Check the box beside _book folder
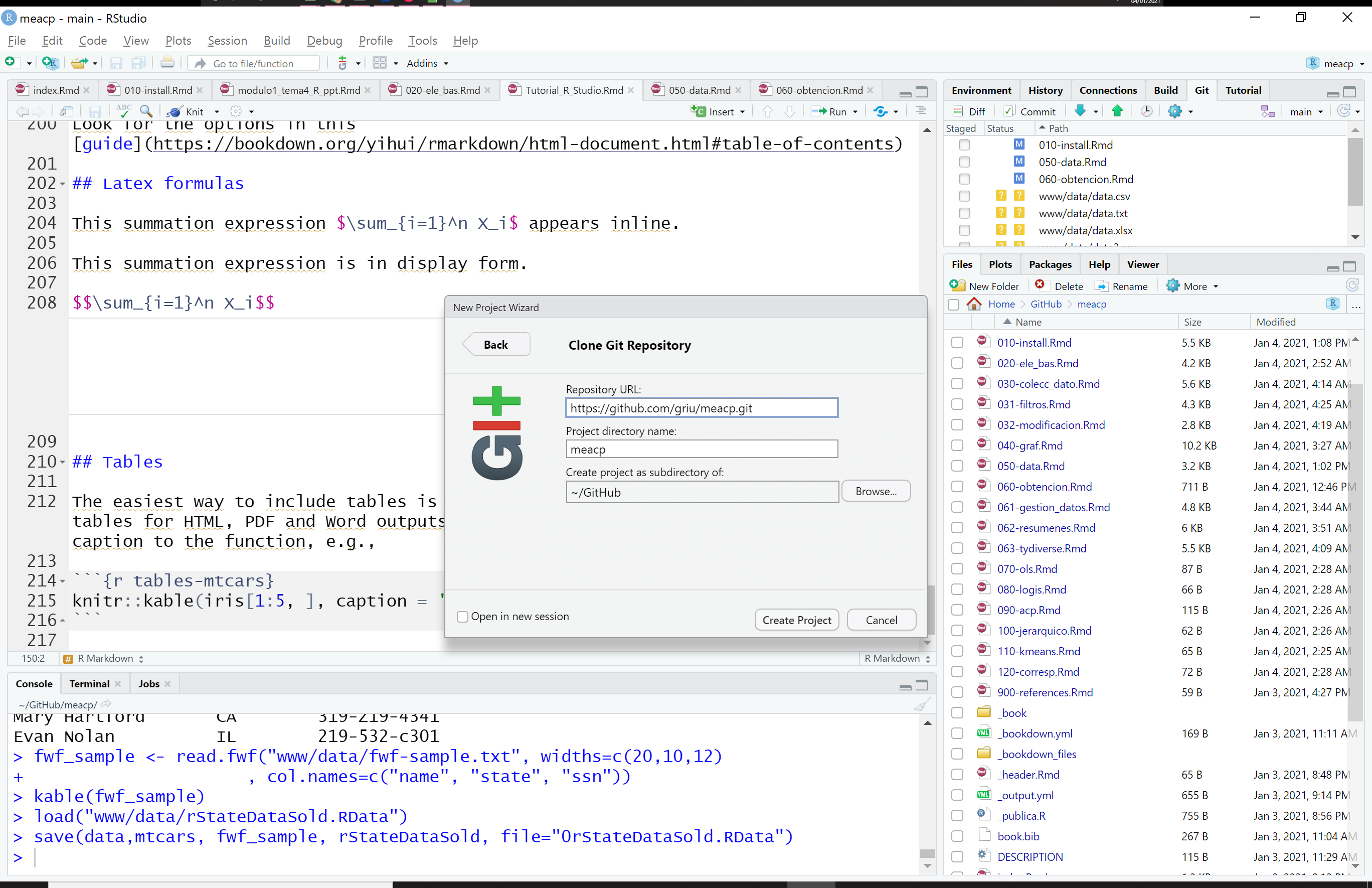The height and width of the screenshot is (888, 1372). 957,713
